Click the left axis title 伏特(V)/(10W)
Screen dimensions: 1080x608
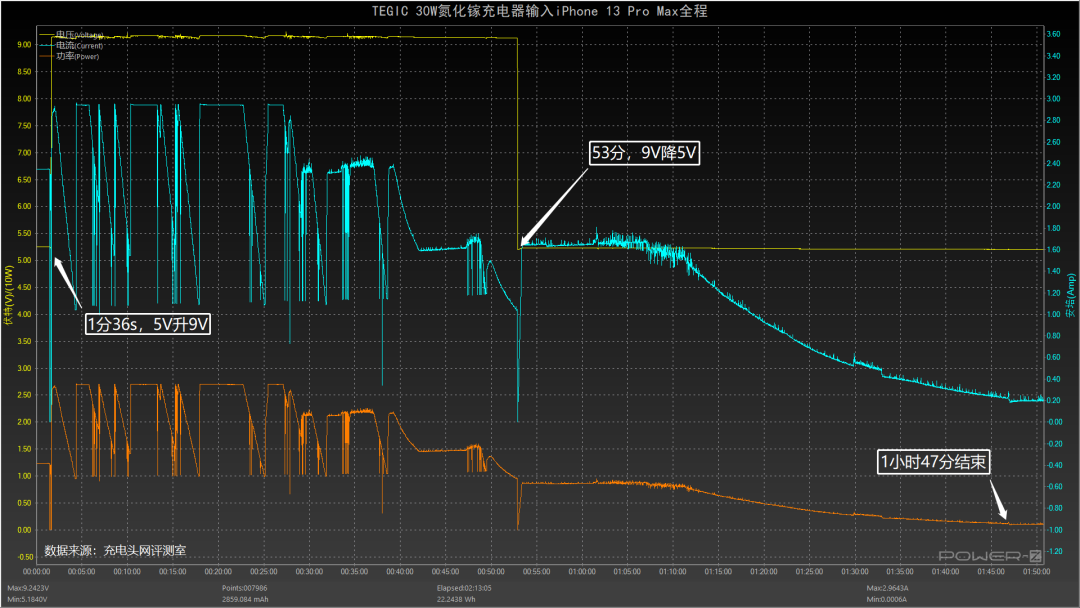coord(9,294)
